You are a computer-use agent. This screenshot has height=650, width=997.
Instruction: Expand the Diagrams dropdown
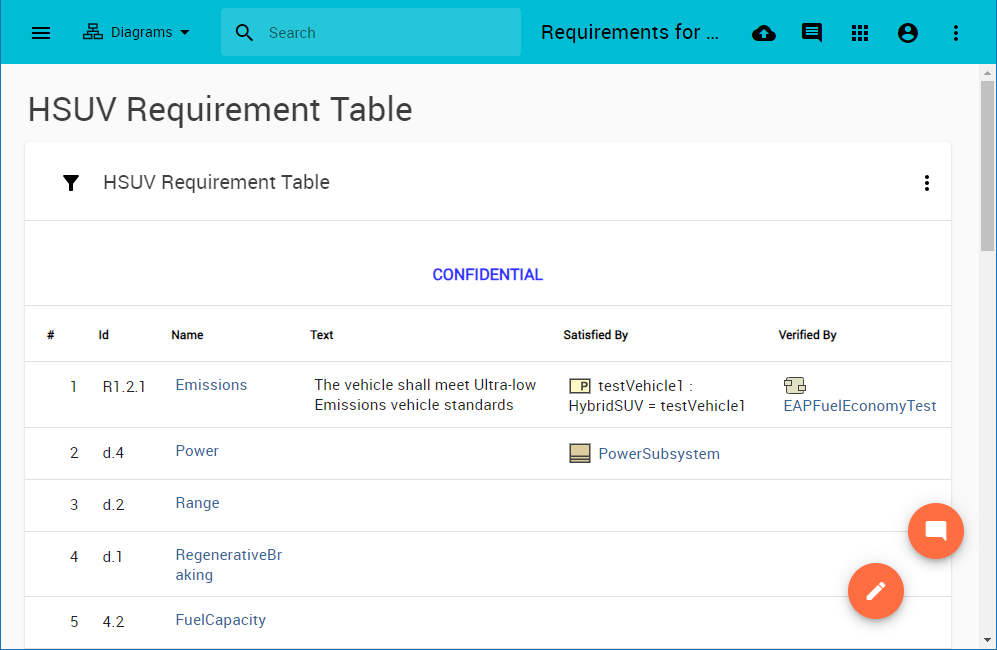[x=136, y=33]
